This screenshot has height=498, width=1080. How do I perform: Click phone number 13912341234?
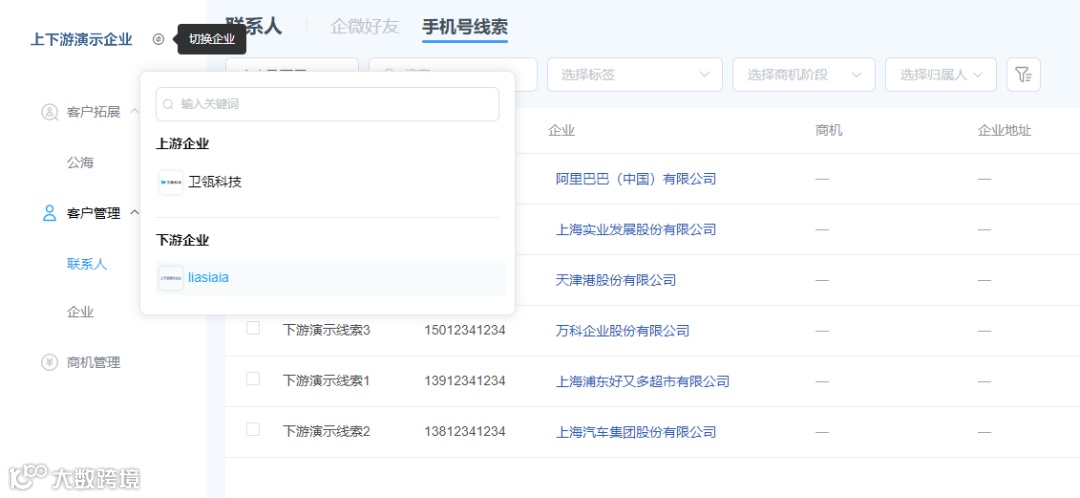pos(465,381)
